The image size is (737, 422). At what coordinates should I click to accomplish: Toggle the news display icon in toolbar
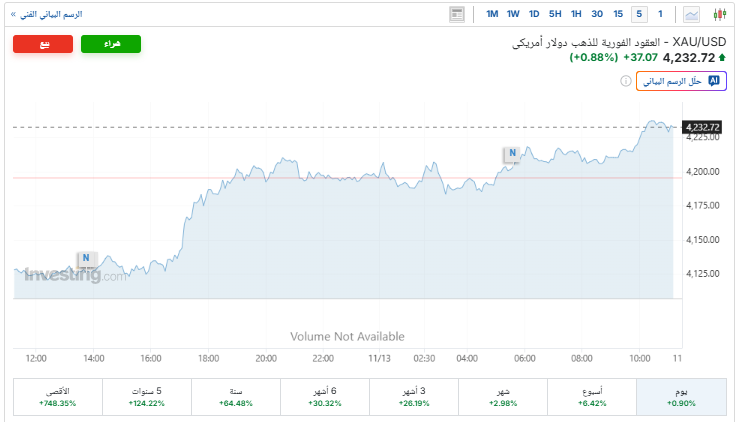pos(457,14)
